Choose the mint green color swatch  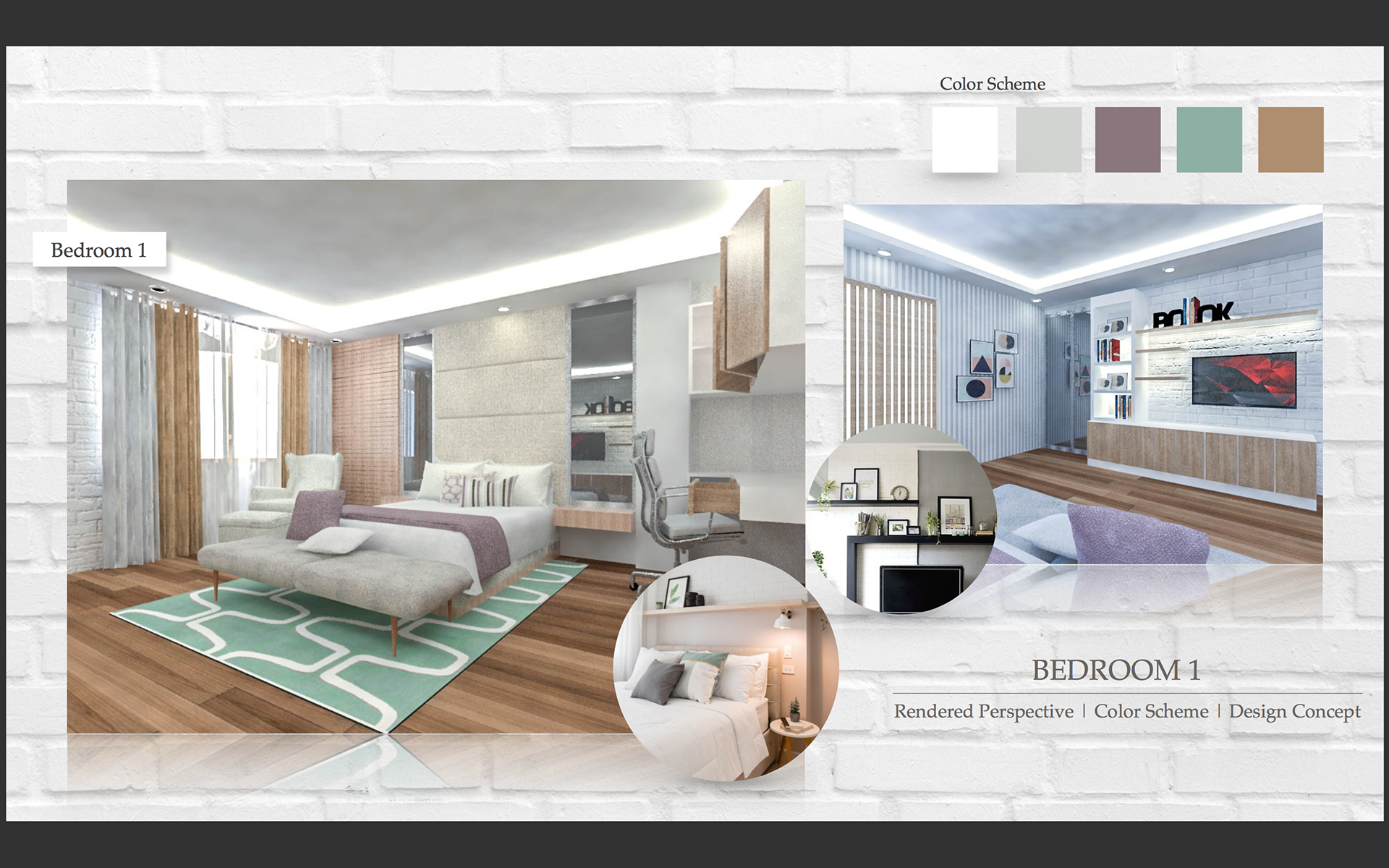1209,140
